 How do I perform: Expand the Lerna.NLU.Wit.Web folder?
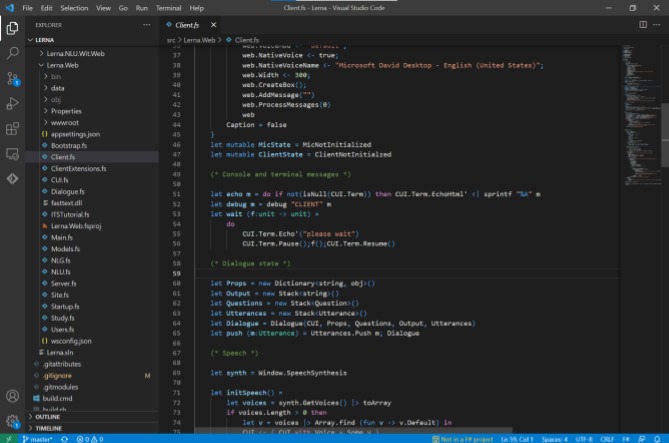coord(77,52)
